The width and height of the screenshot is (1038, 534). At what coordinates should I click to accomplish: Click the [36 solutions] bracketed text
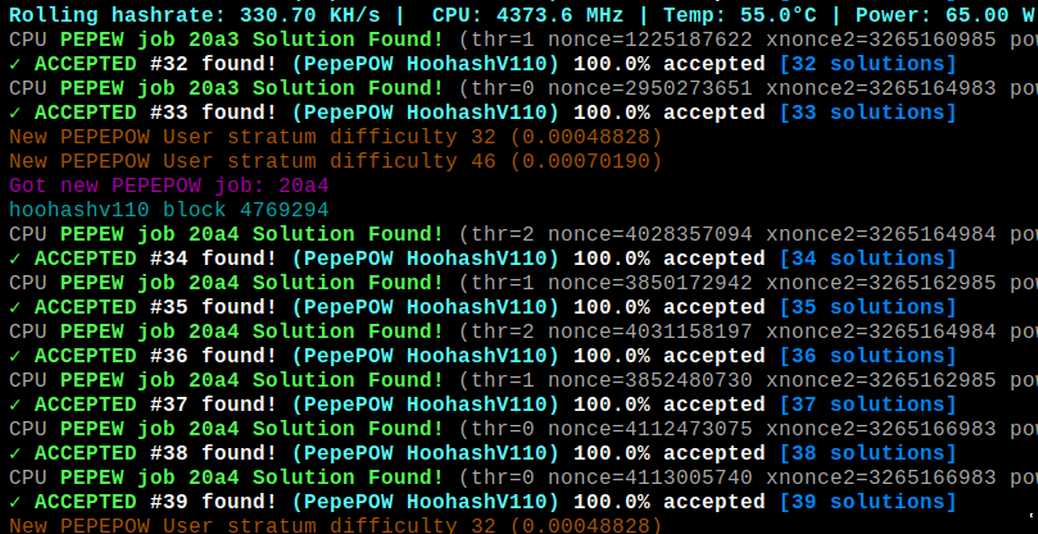tap(868, 356)
